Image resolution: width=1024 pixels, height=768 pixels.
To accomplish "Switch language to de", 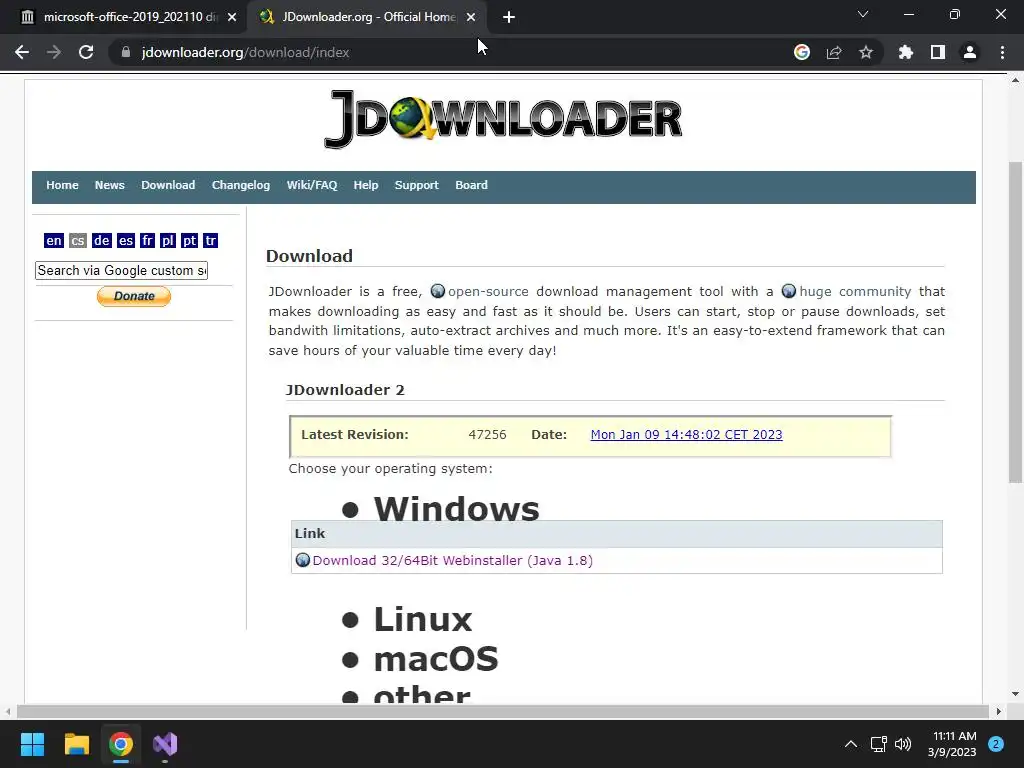I will point(101,240).
